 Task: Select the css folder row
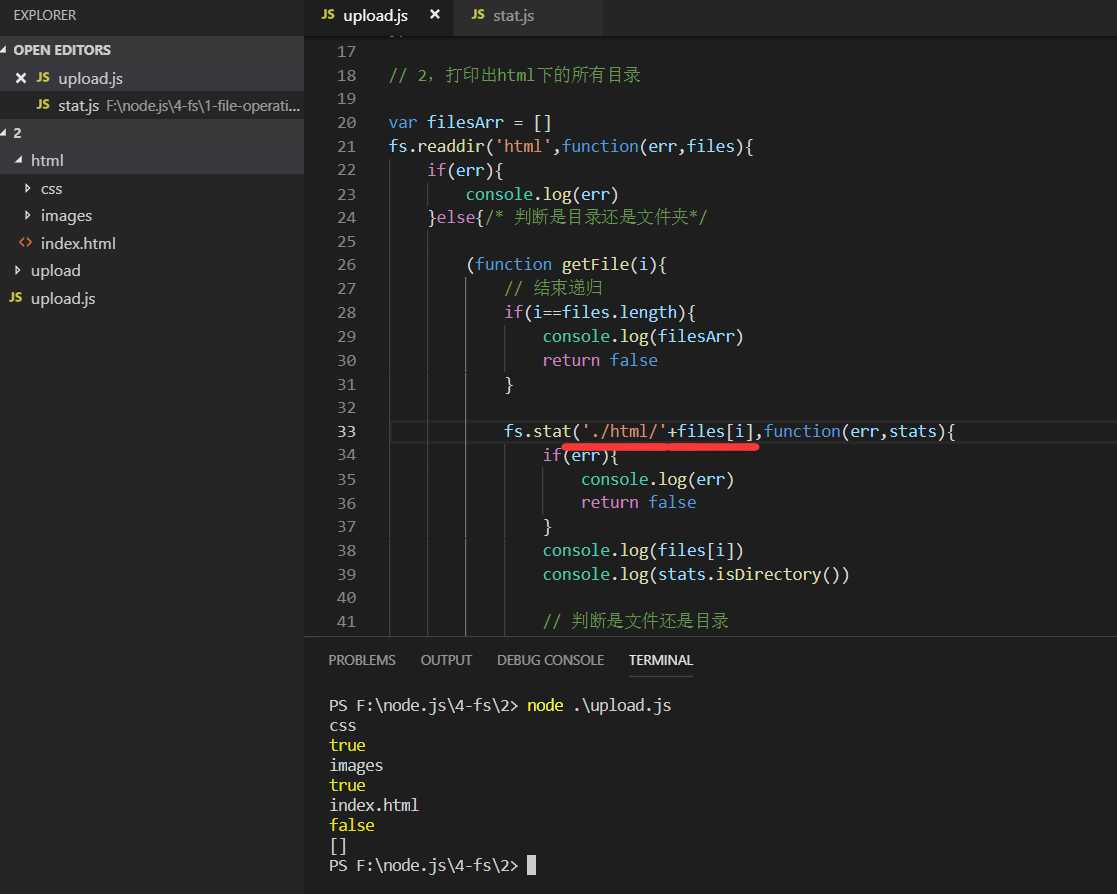click(152, 188)
